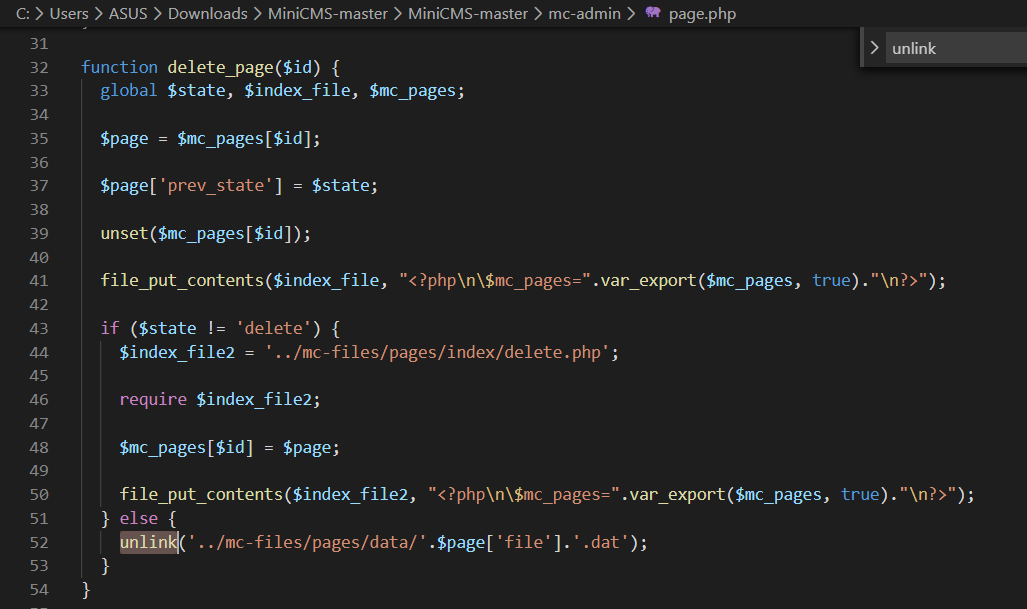Click the "unset" call on line 39
1027x609 pixels.
coord(124,234)
